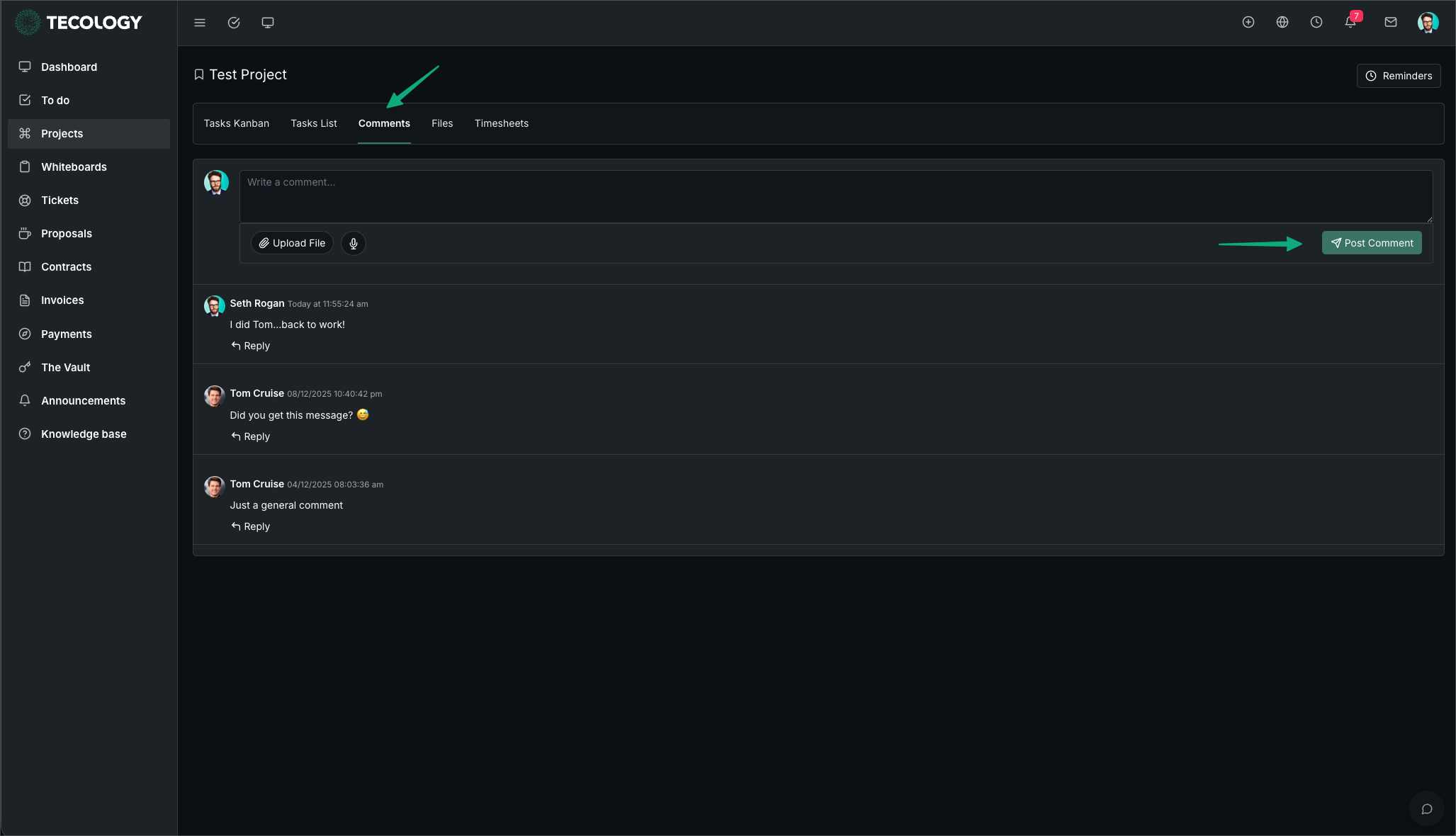
Task: Open the globe language icon
Action: (1282, 22)
